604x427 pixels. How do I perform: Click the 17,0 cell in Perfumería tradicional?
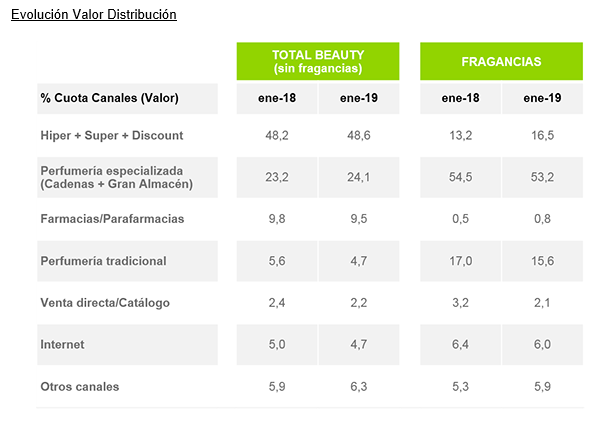click(x=460, y=261)
